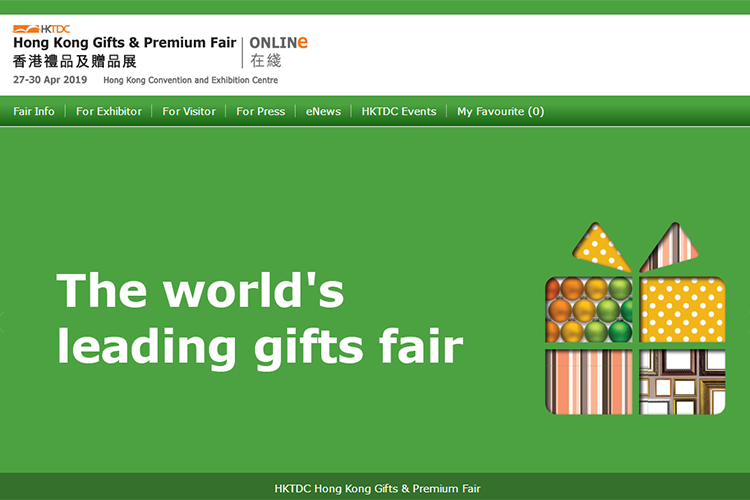Click the Hong Kong Gifts & Premium Fair title
Viewport: 750px width, 500px height.
click(x=125, y=43)
